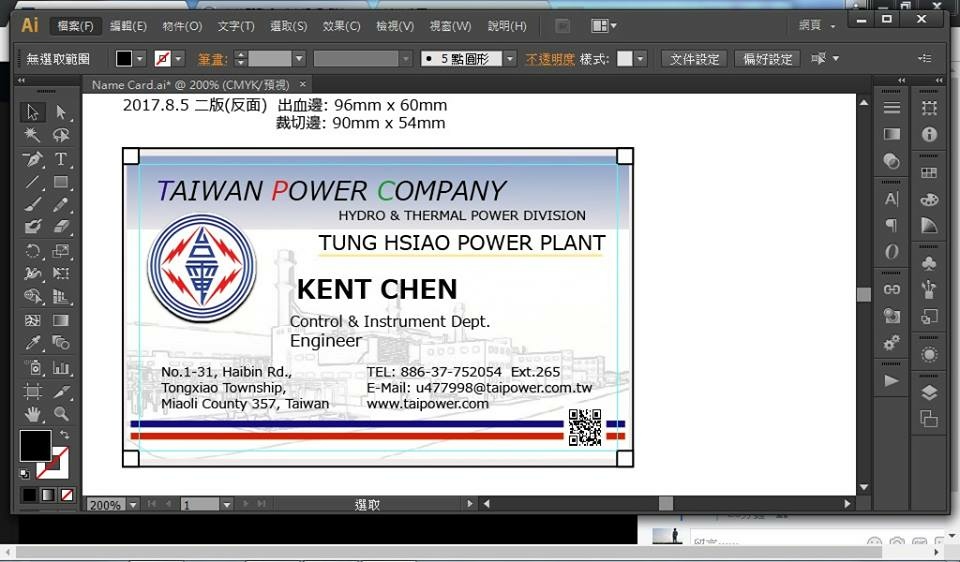Select the Column Graph tool
The image size is (960, 562).
pos(60,368)
